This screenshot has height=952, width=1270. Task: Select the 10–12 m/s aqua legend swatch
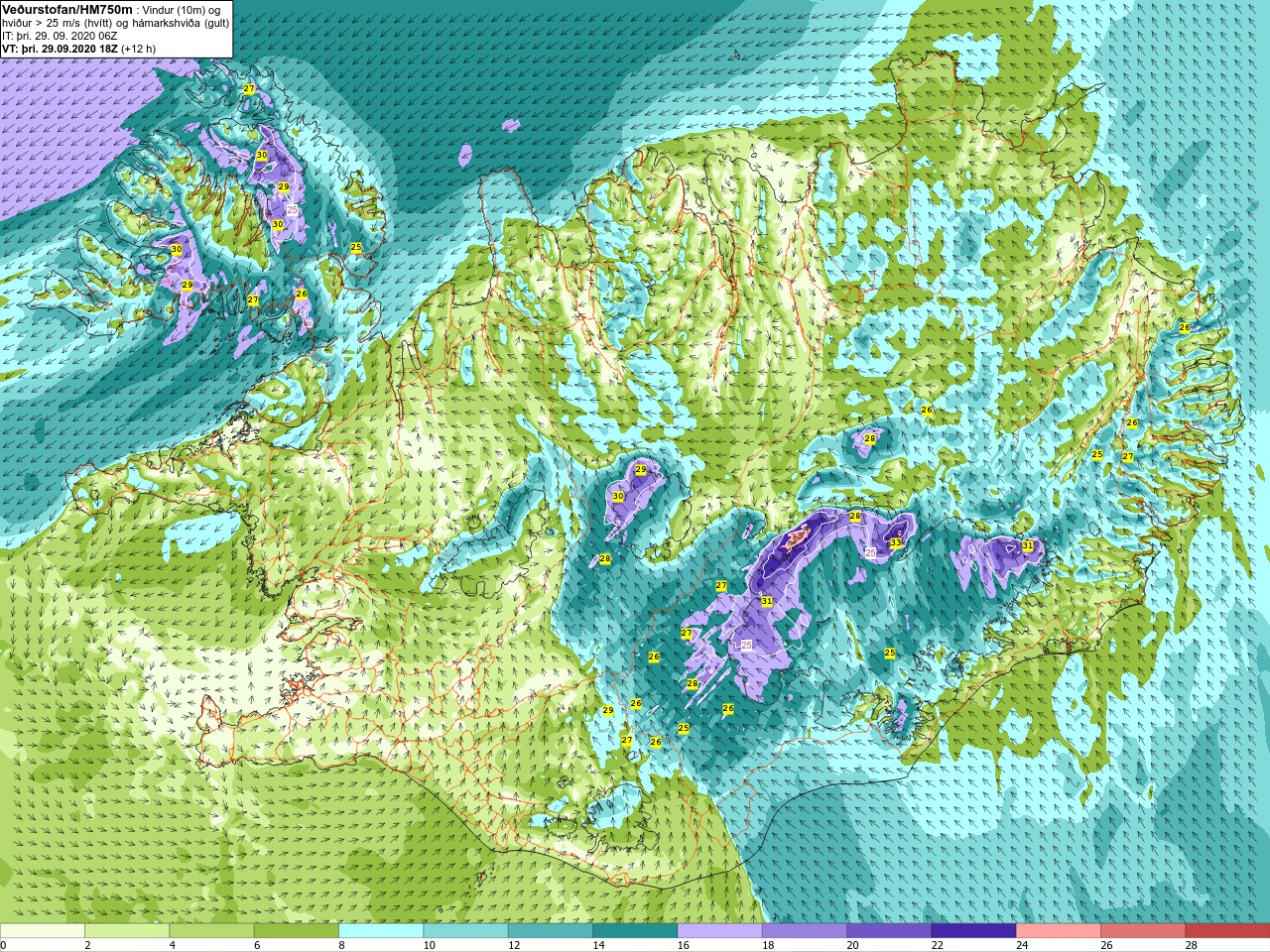pos(465,931)
